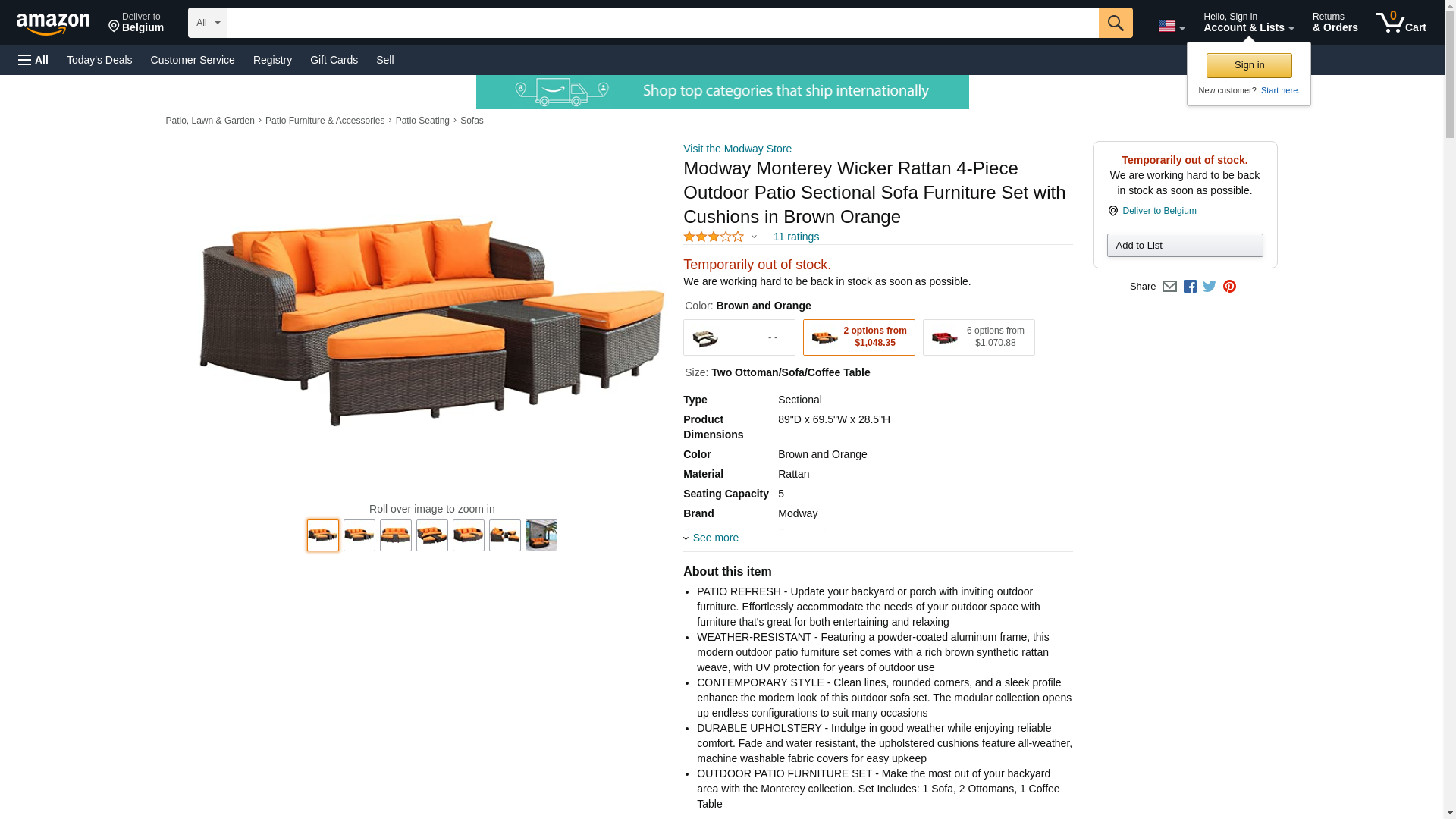Open Gift Cards in navigation bar
The image size is (1456, 819).
tap(334, 60)
